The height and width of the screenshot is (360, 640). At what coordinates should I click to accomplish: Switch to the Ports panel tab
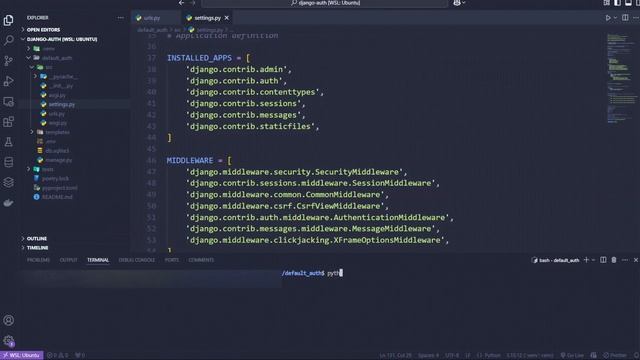click(172, 260)
